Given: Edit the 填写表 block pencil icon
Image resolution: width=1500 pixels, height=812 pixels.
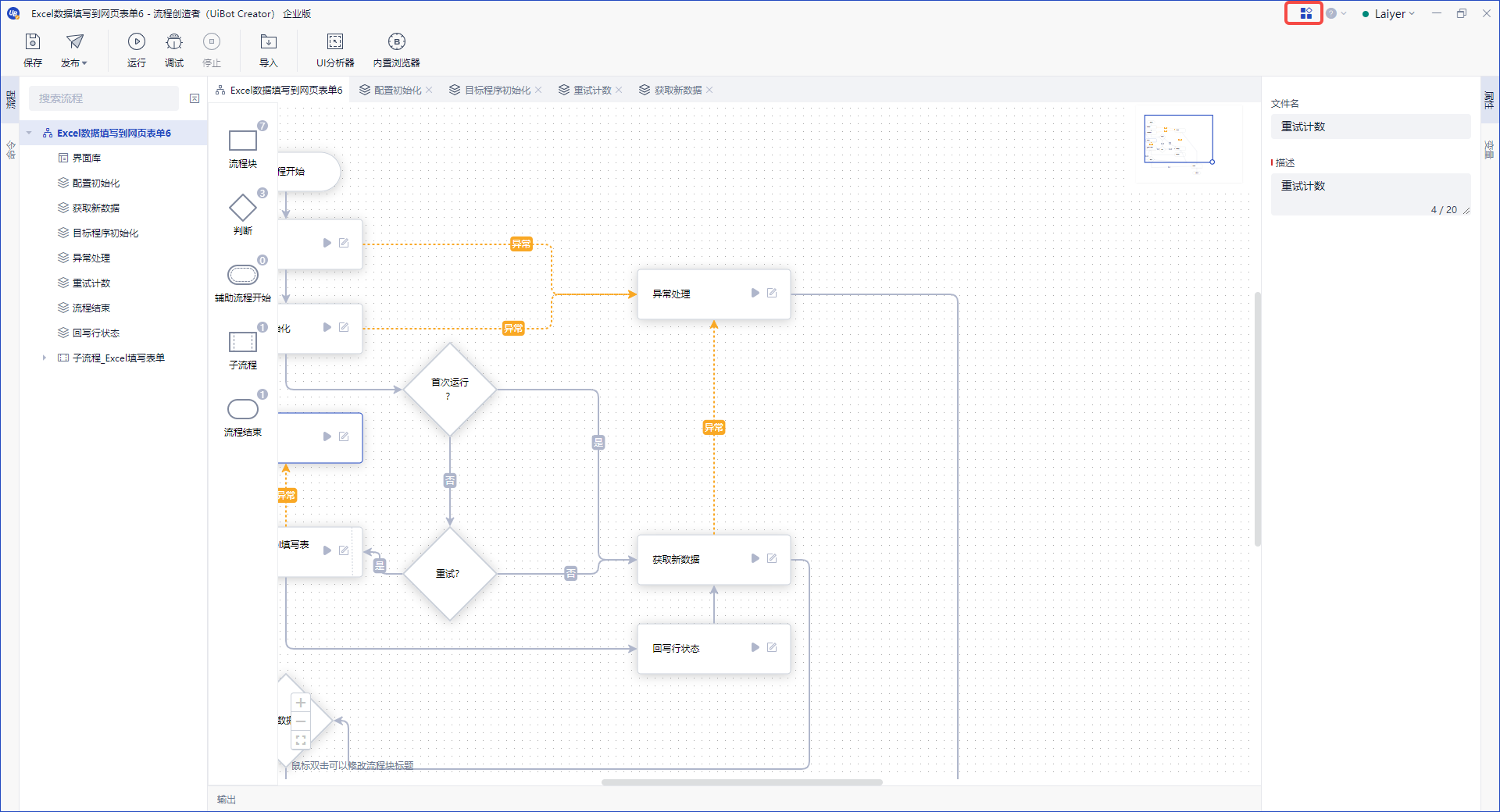Looking at the screenshot, I should click(344, 550).
